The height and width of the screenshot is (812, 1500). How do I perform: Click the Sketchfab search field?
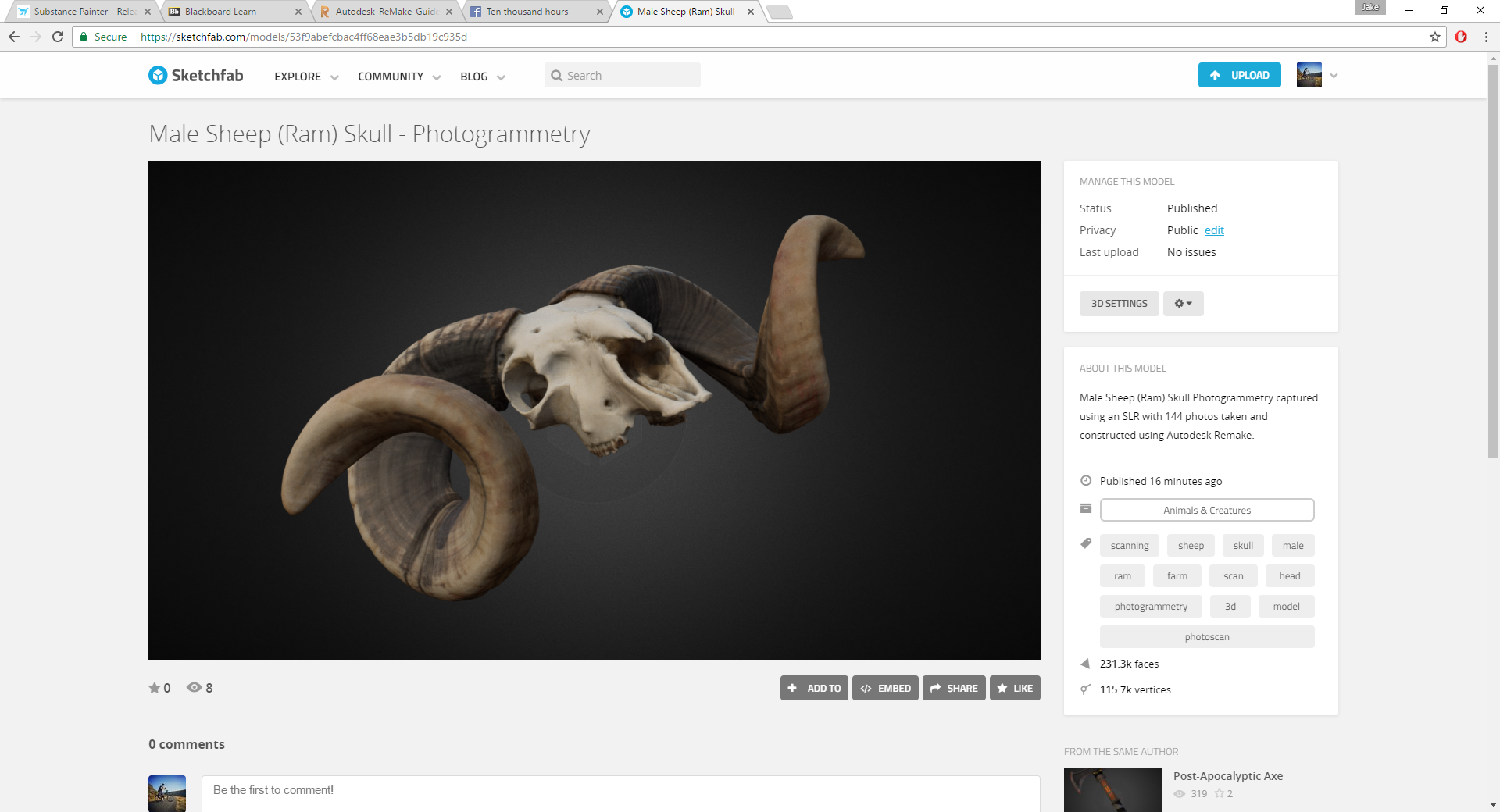click(623, 76)
